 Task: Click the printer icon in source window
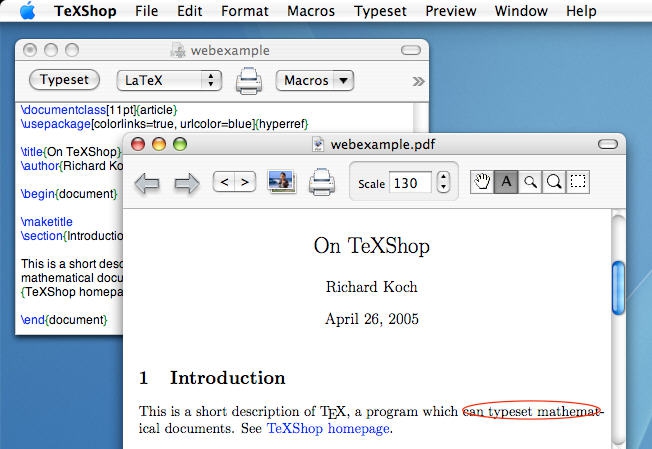point(249,81)
